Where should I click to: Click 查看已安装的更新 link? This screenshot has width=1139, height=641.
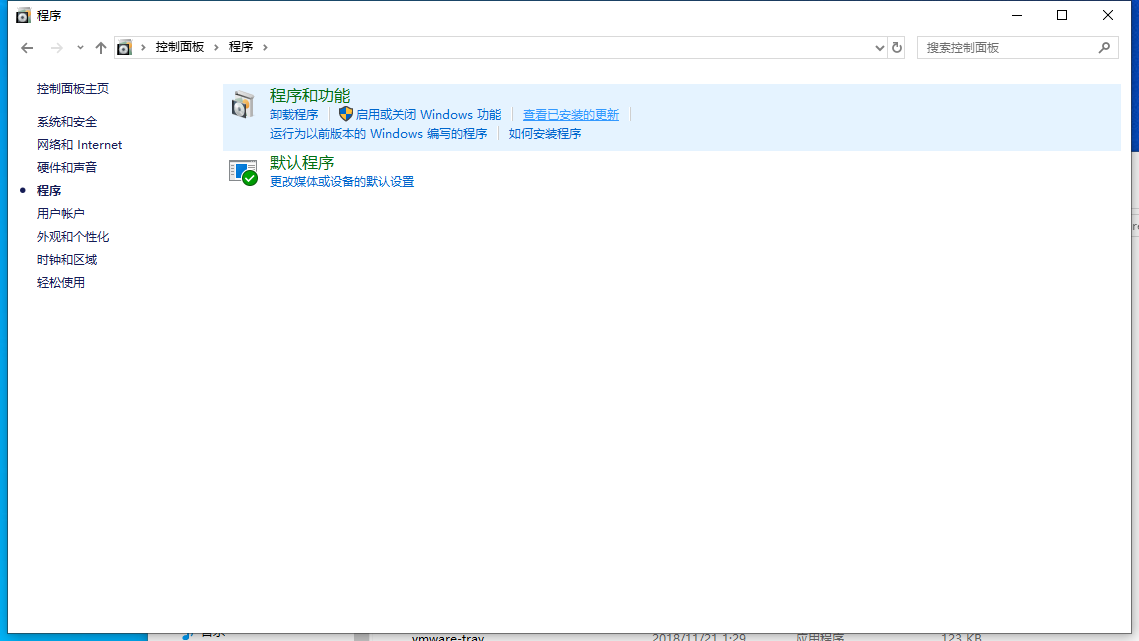click(x=571, y=115)
